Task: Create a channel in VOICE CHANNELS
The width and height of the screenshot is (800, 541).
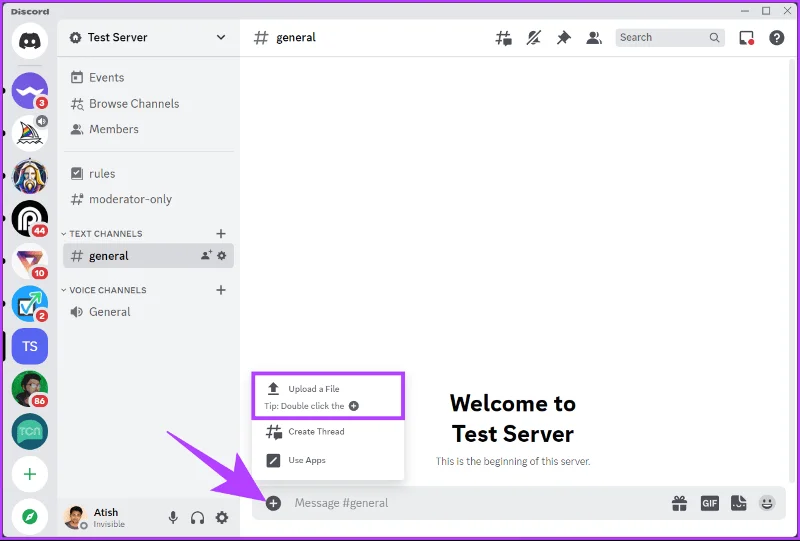Action: point(221,290)
